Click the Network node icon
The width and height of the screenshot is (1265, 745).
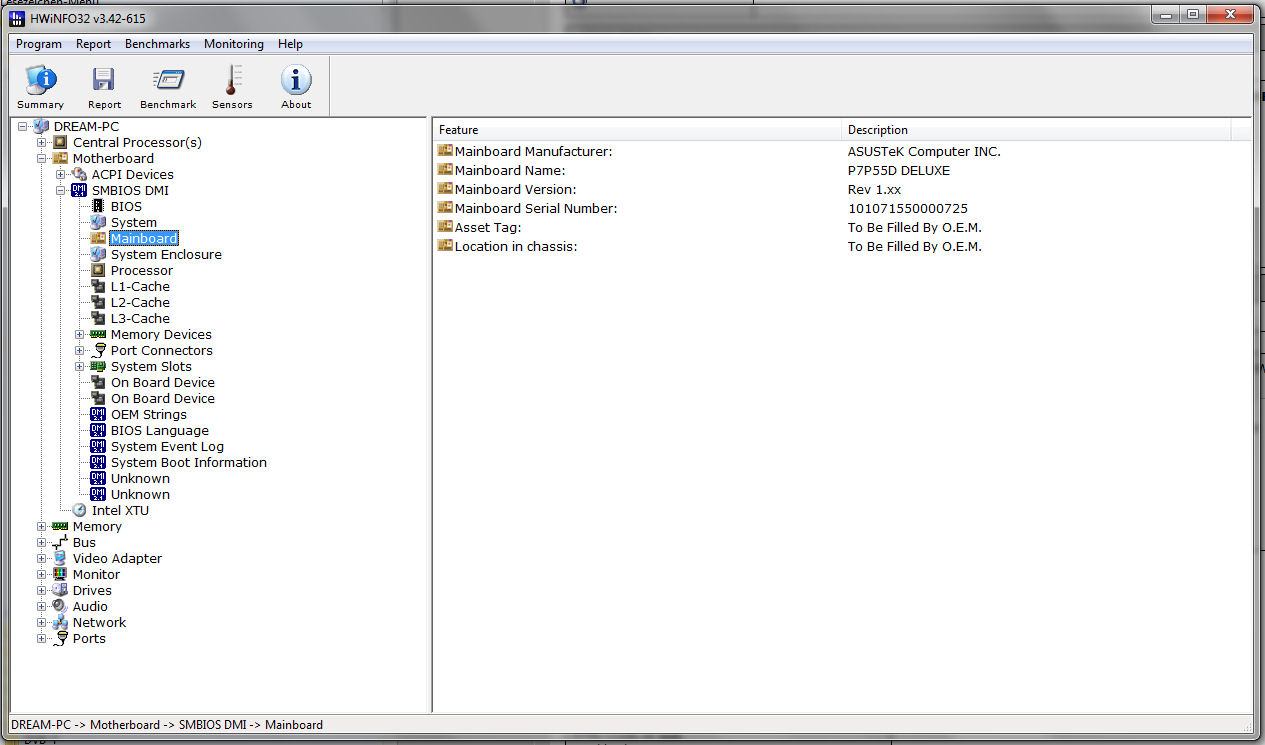pyautogui.click(x=60, y=623)
